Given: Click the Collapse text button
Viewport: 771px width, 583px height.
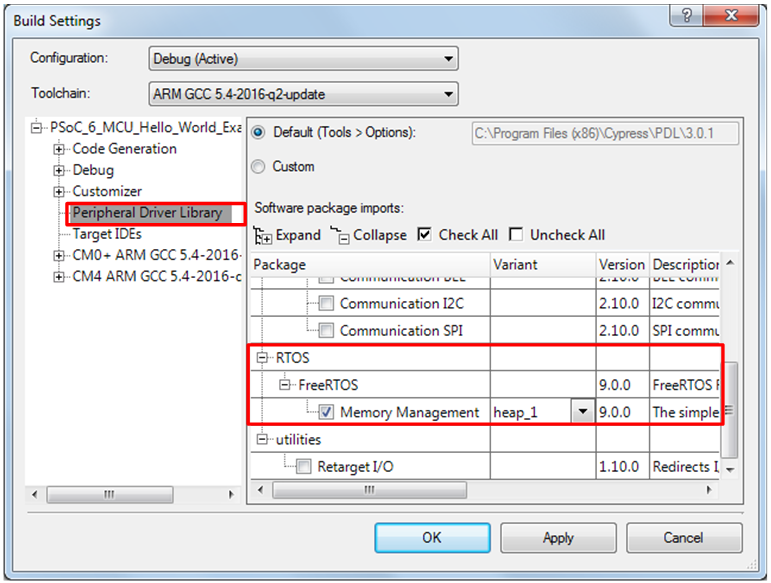Looking at the screenshot, I should (380, 235).
